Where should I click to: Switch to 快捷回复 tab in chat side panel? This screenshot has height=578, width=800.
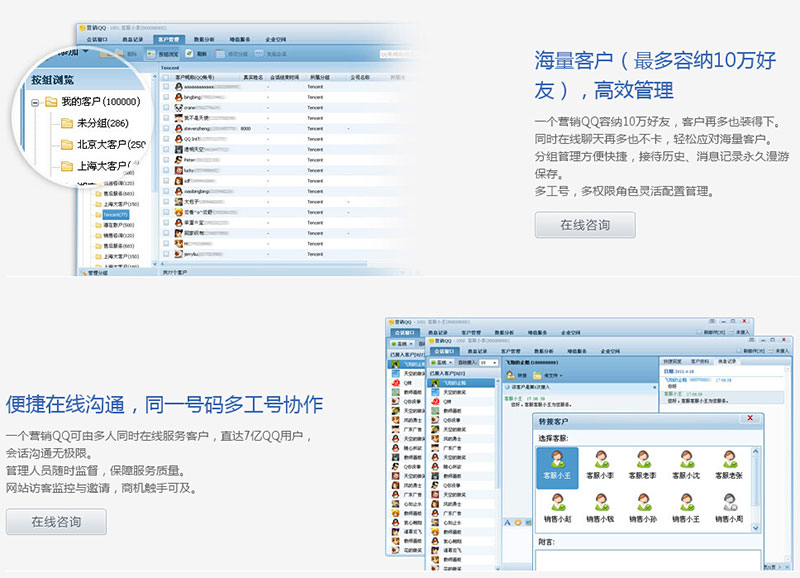672,361
